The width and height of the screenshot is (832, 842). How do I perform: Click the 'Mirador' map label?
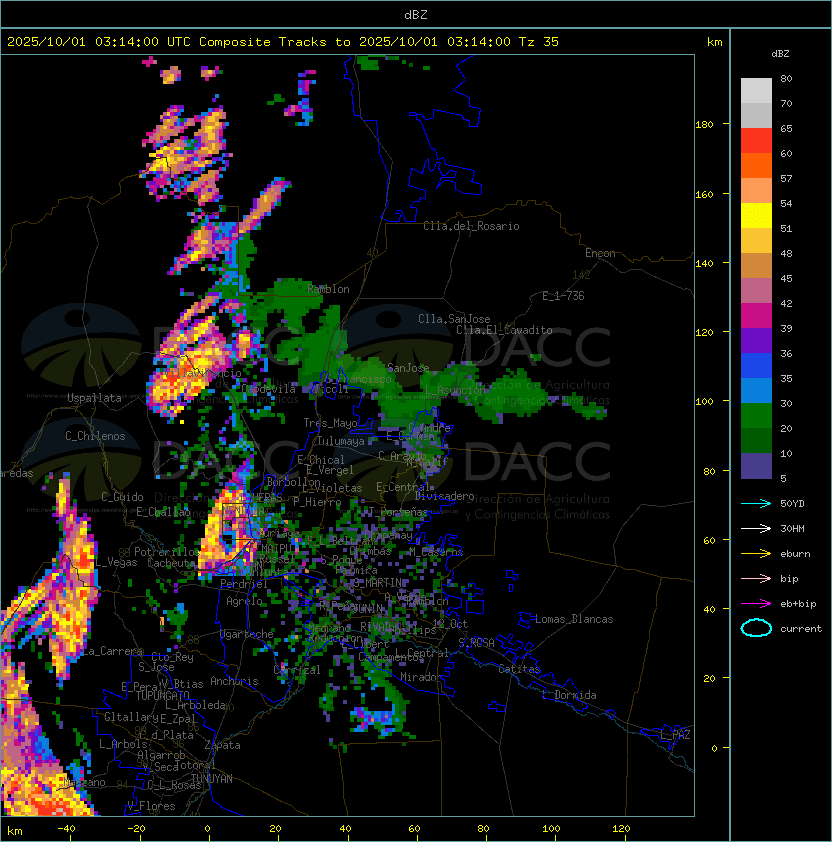coord(421,677)
